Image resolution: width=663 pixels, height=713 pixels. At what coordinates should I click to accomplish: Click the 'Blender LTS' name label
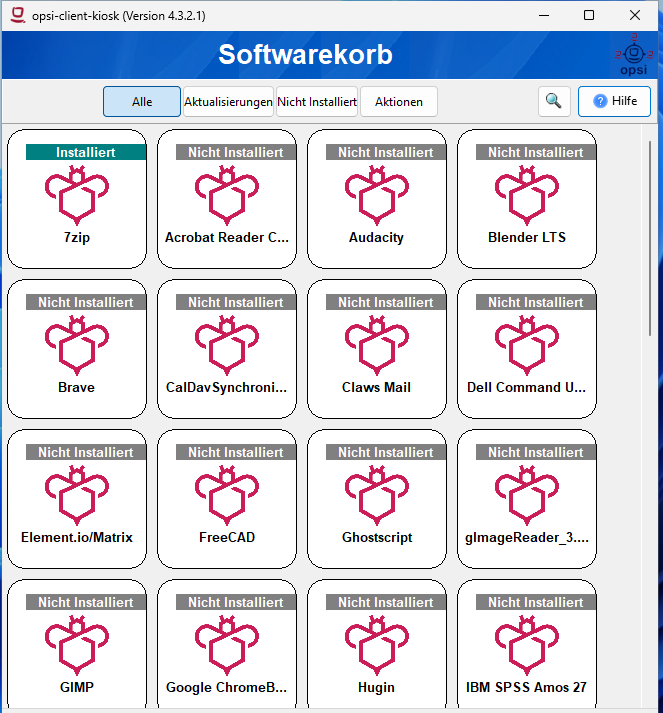tap(527, 237)
